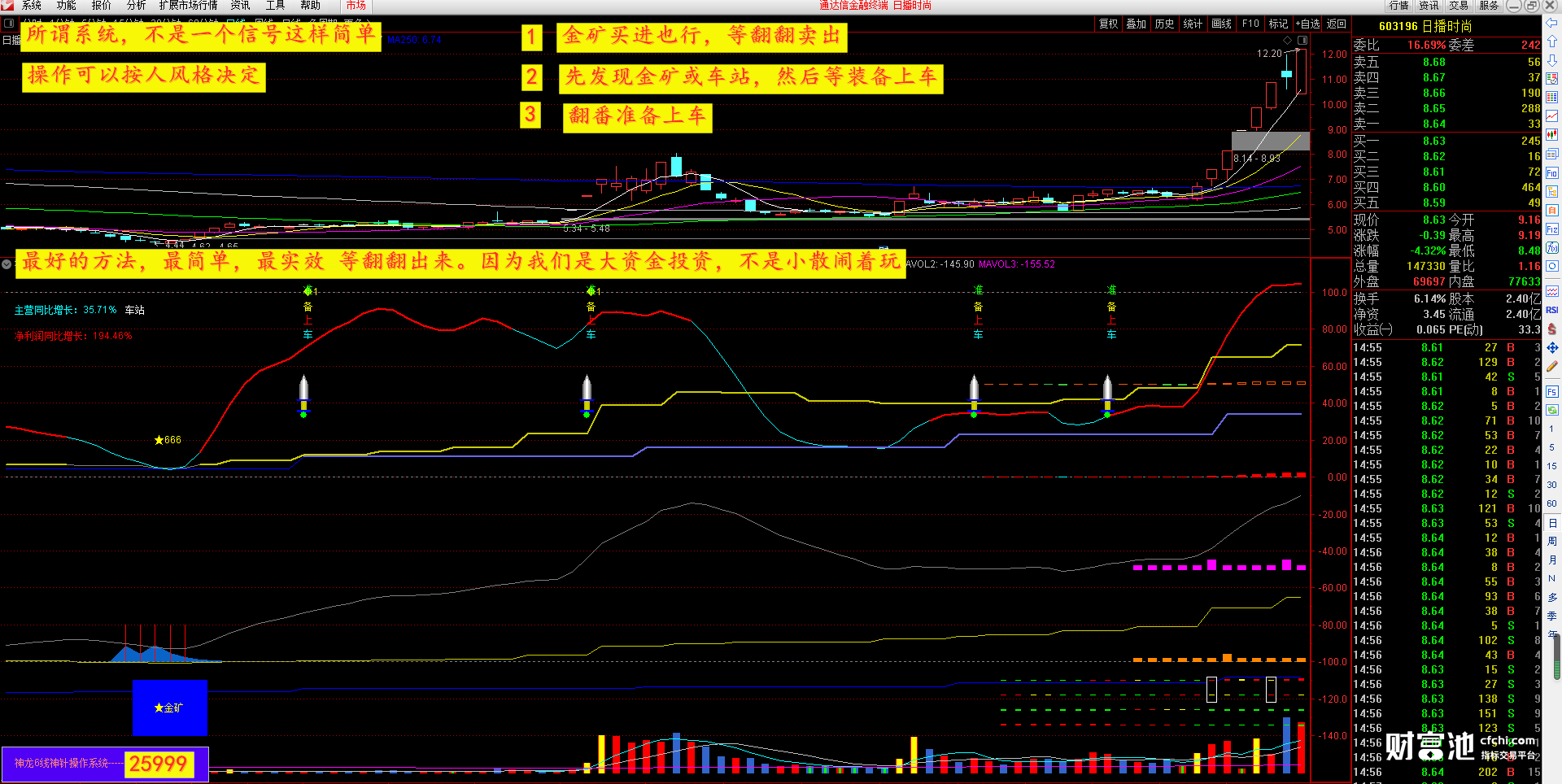Open the checklist quote list icon
Image resolution: width=1562 pixels, height=784 pixels.
tap(1552, 79)
